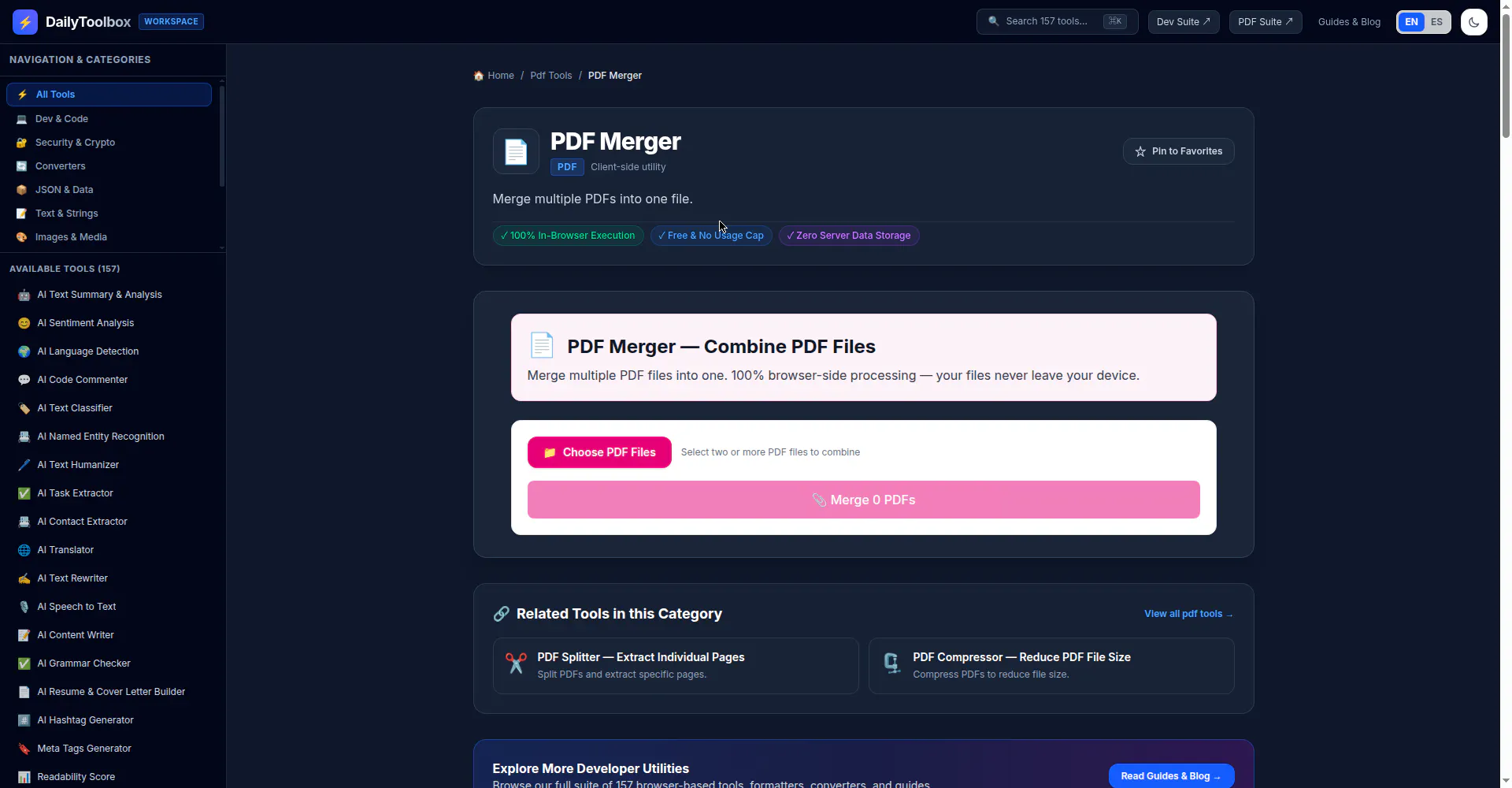1512x788 pixels.
Task: Open the Security & Crypto category
Action: pos(109,143)
